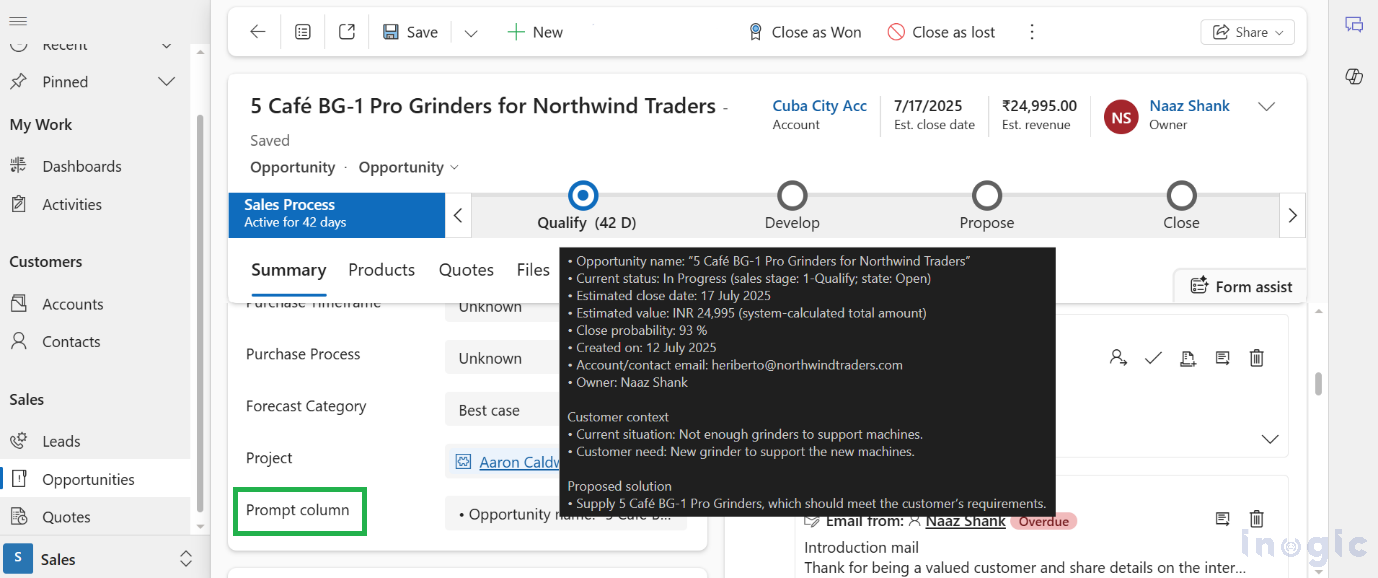Click the Sales Process active stage banner
The width and height of the screenshot is (1378, 578).
(336, 214)
